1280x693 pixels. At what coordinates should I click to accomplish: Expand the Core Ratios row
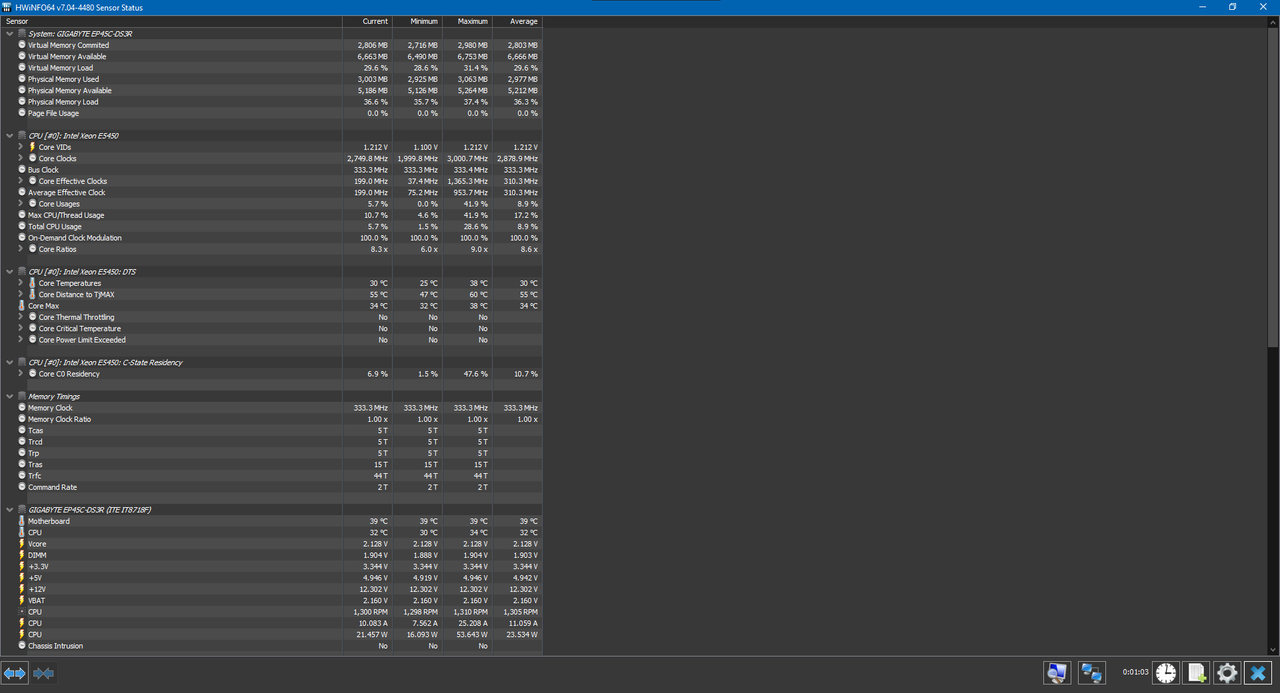20,249
